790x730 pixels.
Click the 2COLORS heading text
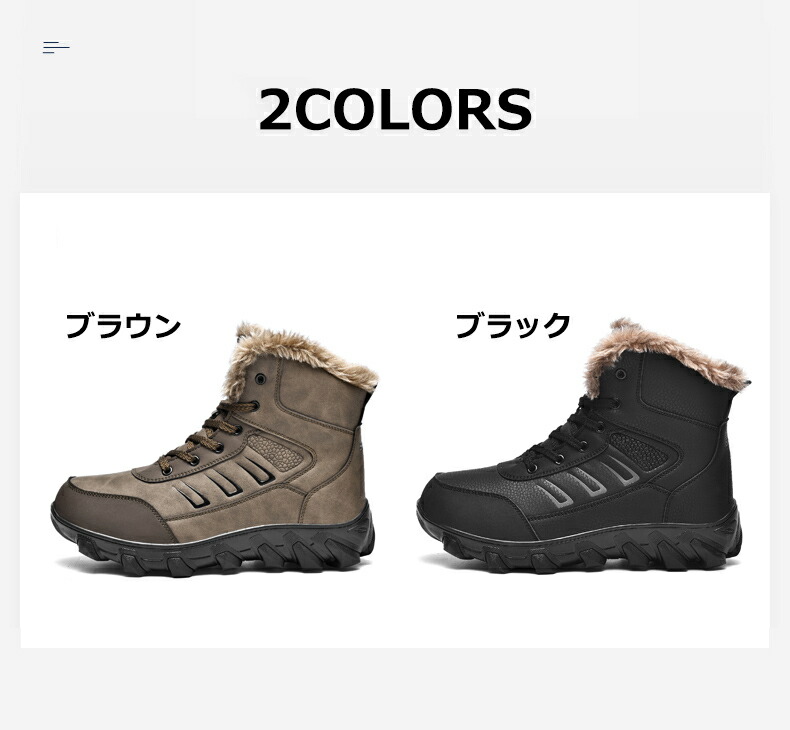pyautogui.click(x=396, y=110)
